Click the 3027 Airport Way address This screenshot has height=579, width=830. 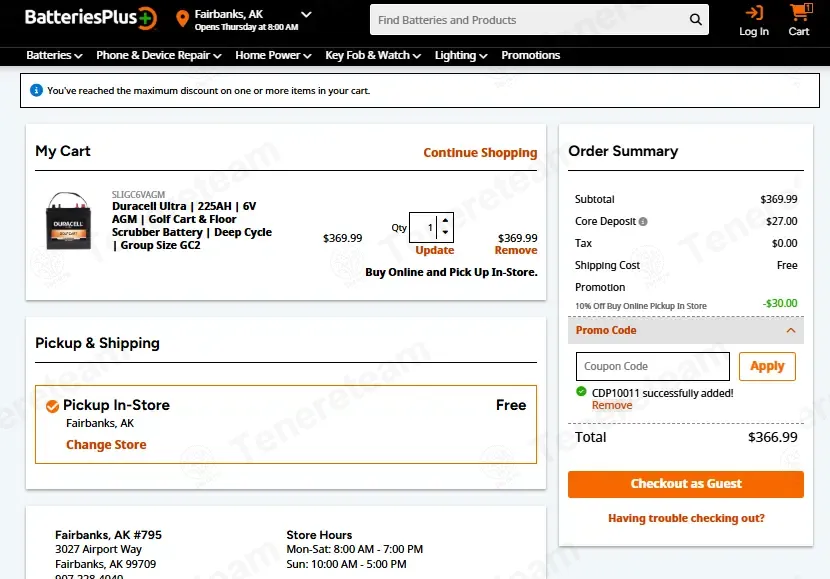[98, 549]
